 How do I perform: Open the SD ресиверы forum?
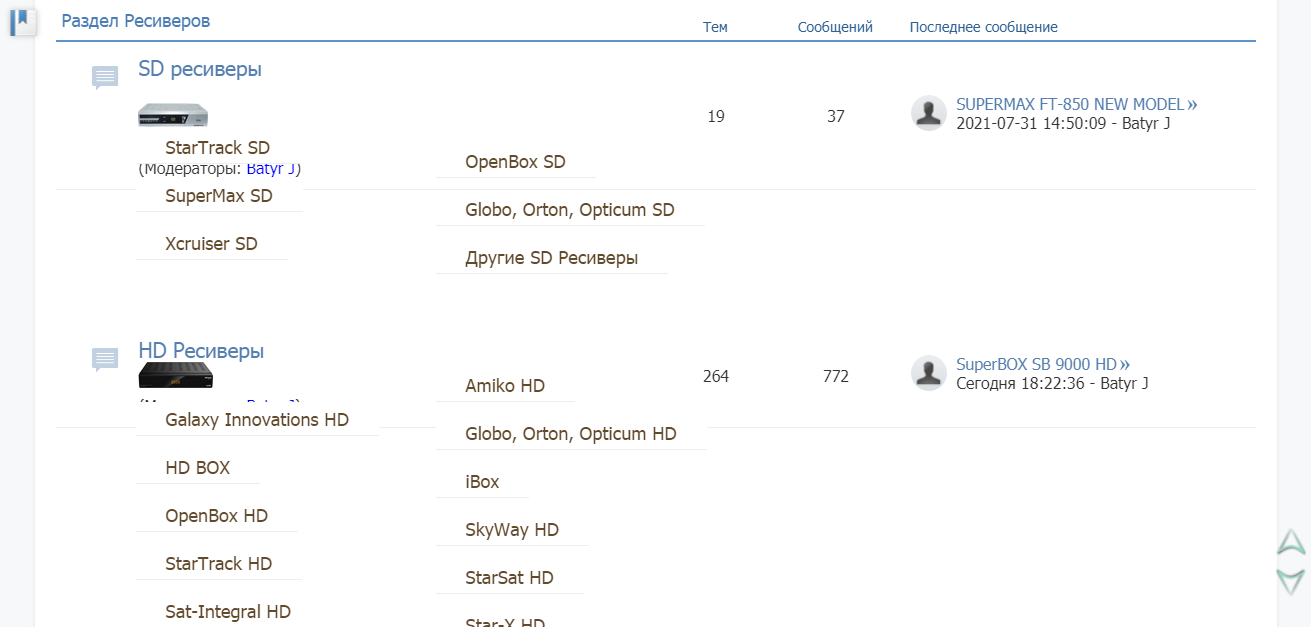pyautogui.click(x=200, y=69)
